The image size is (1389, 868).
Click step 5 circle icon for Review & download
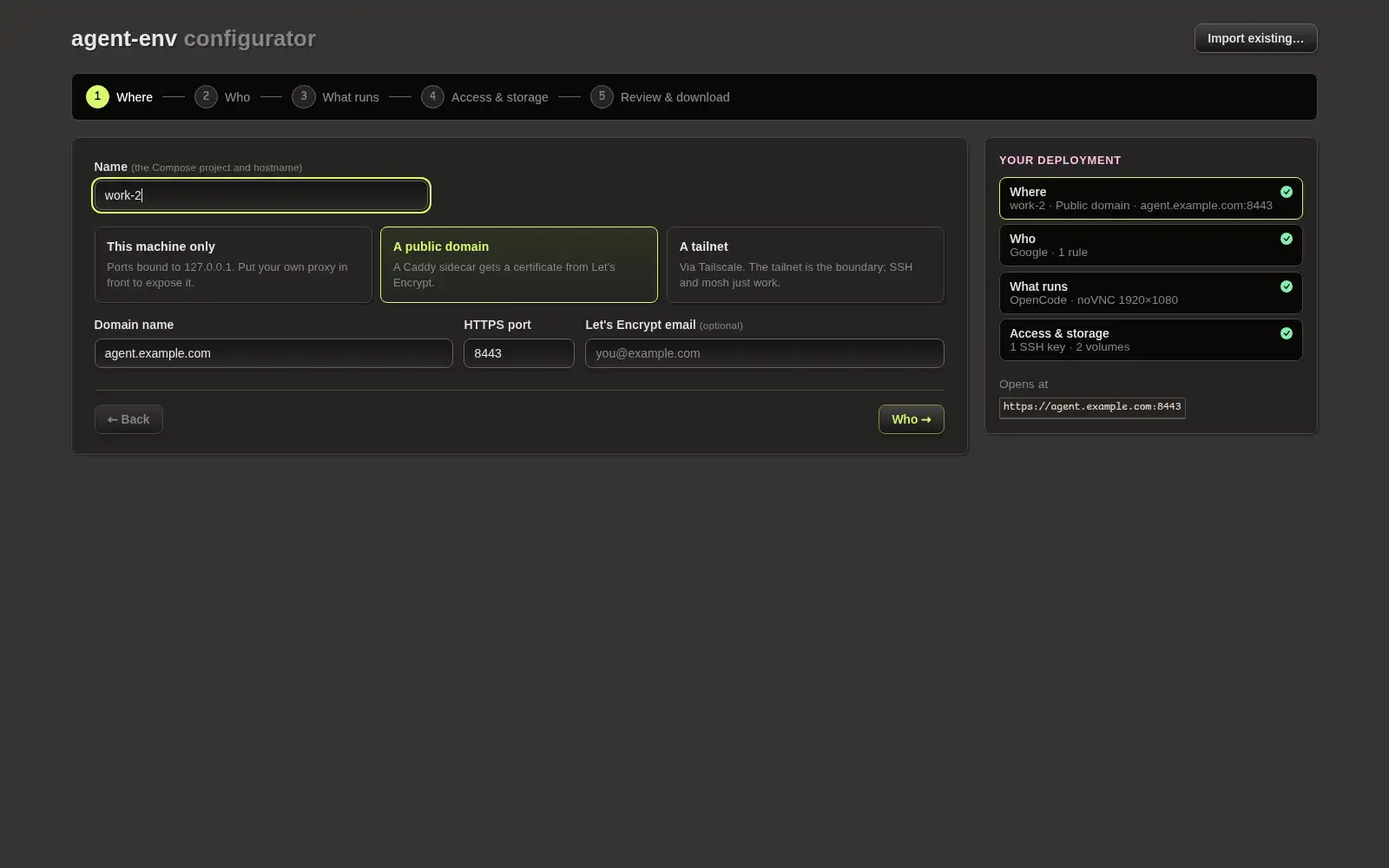tap(602, 96)
